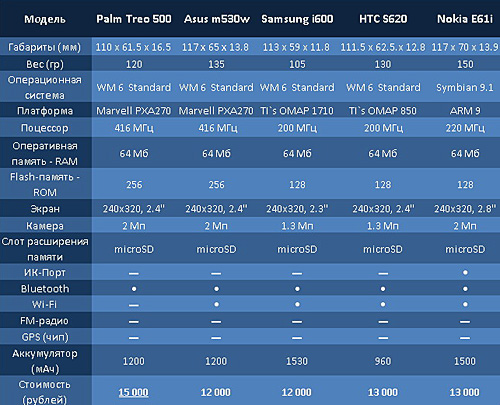Image resolution: width=500 pixels, height=405 pixels.
Task: Click the Операционная система row label
Action: [x=45, y=87]
